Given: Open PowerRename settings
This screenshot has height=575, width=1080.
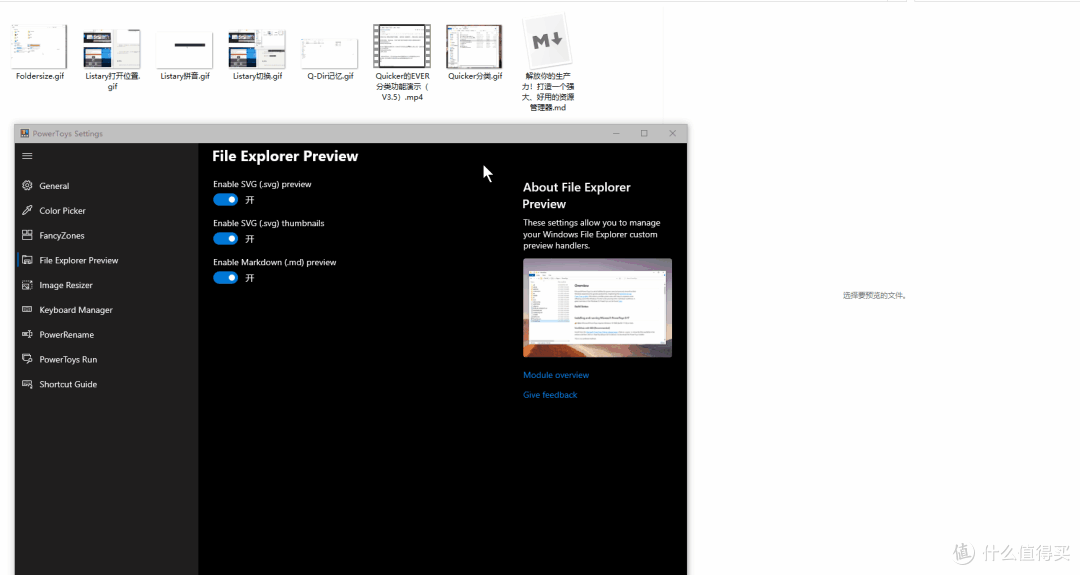Looking at the screenshot, I should 66,335.
